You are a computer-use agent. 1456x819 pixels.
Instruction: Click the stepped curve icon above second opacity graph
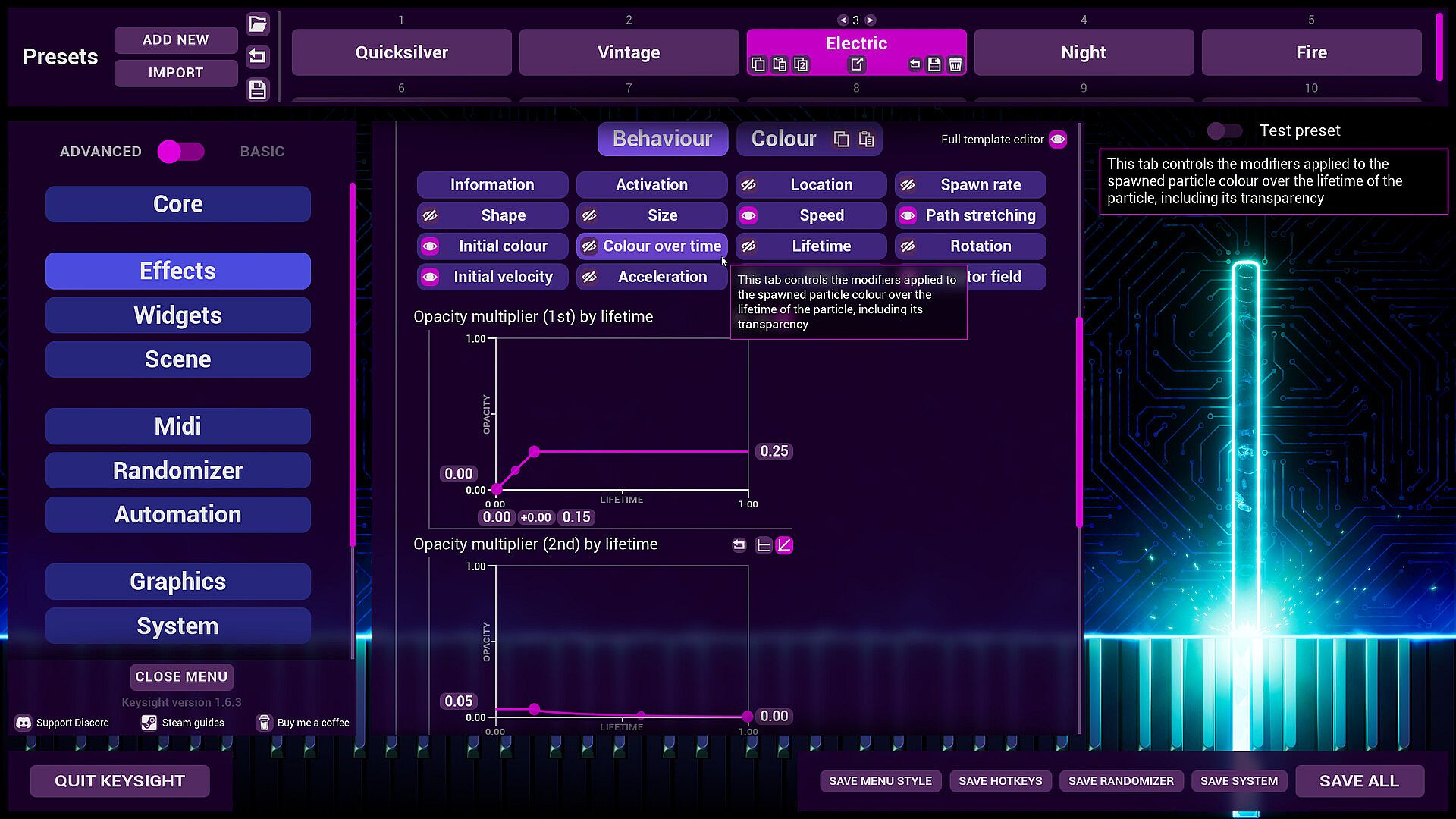(764, 545)
